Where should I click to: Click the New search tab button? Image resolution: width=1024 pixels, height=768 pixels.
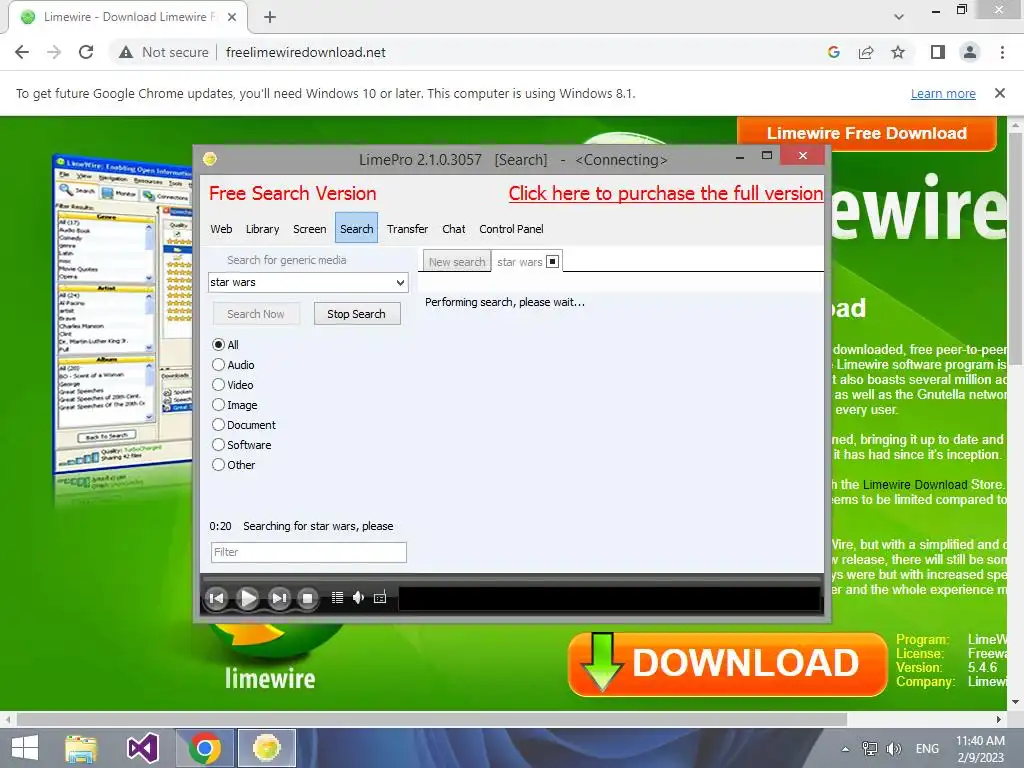pyautogui.click(x=457, y=261)
